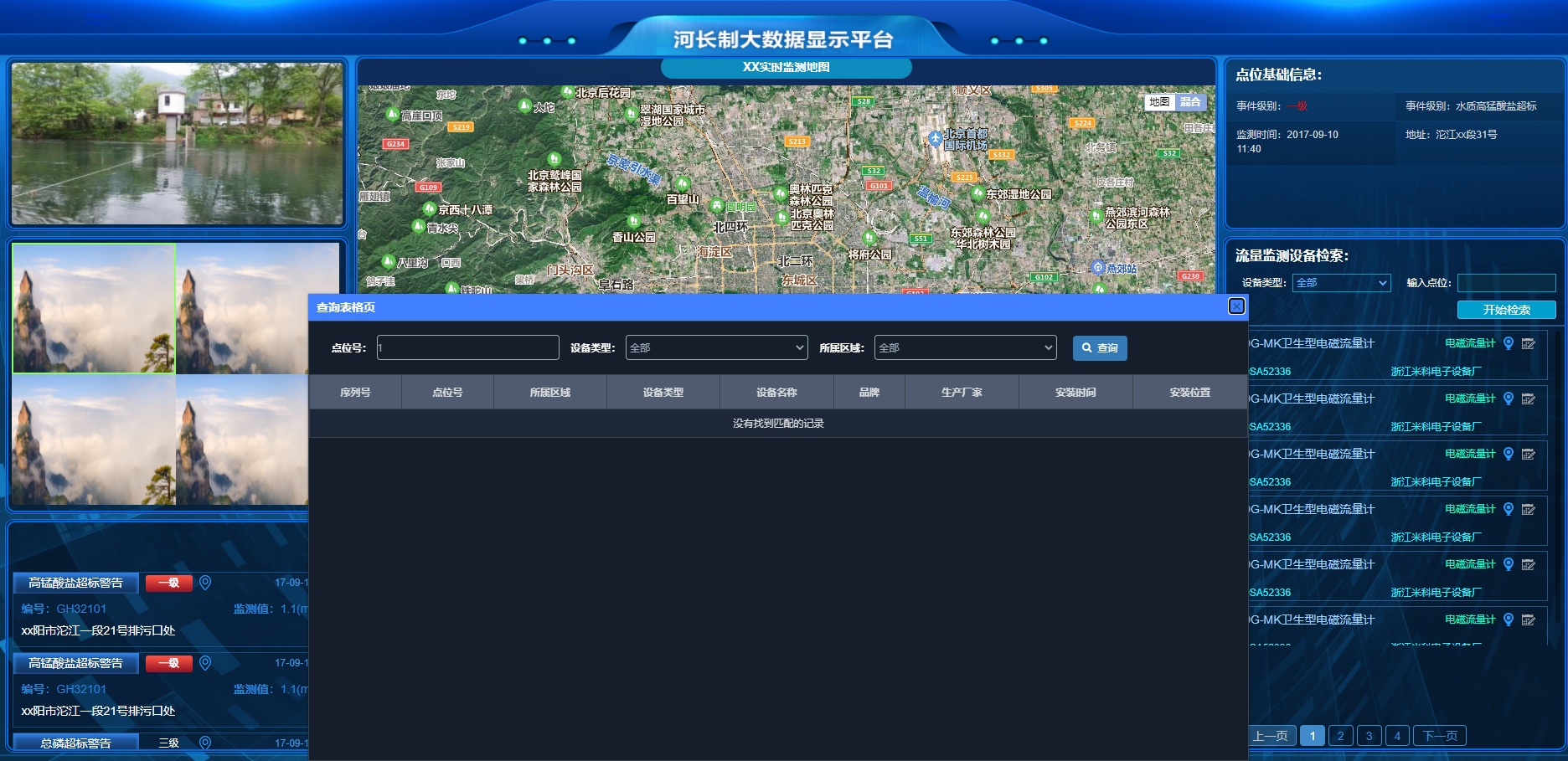Open the dialog's 设备类型 dropdown
This screenshot has width=1568, height=761.
pos(717,347)
